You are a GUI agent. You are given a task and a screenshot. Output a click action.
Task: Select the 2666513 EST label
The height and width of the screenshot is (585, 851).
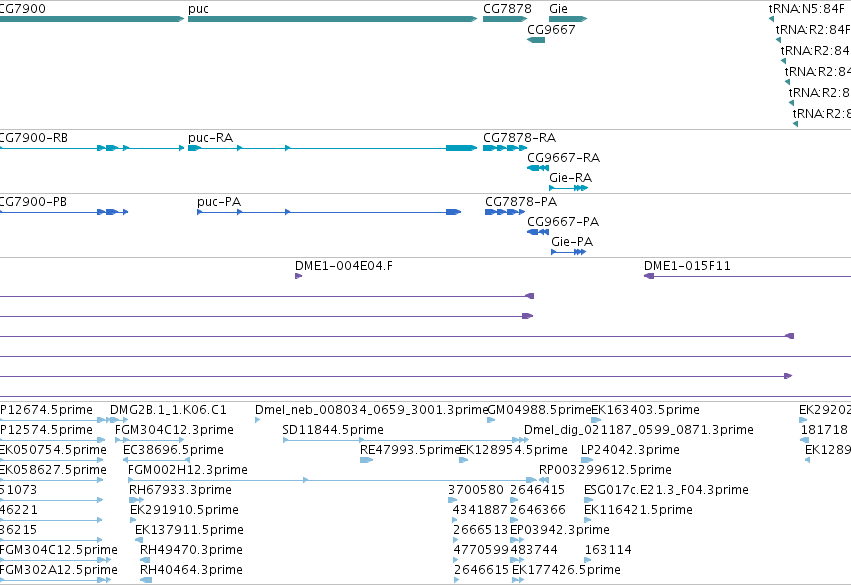(481, 530)
